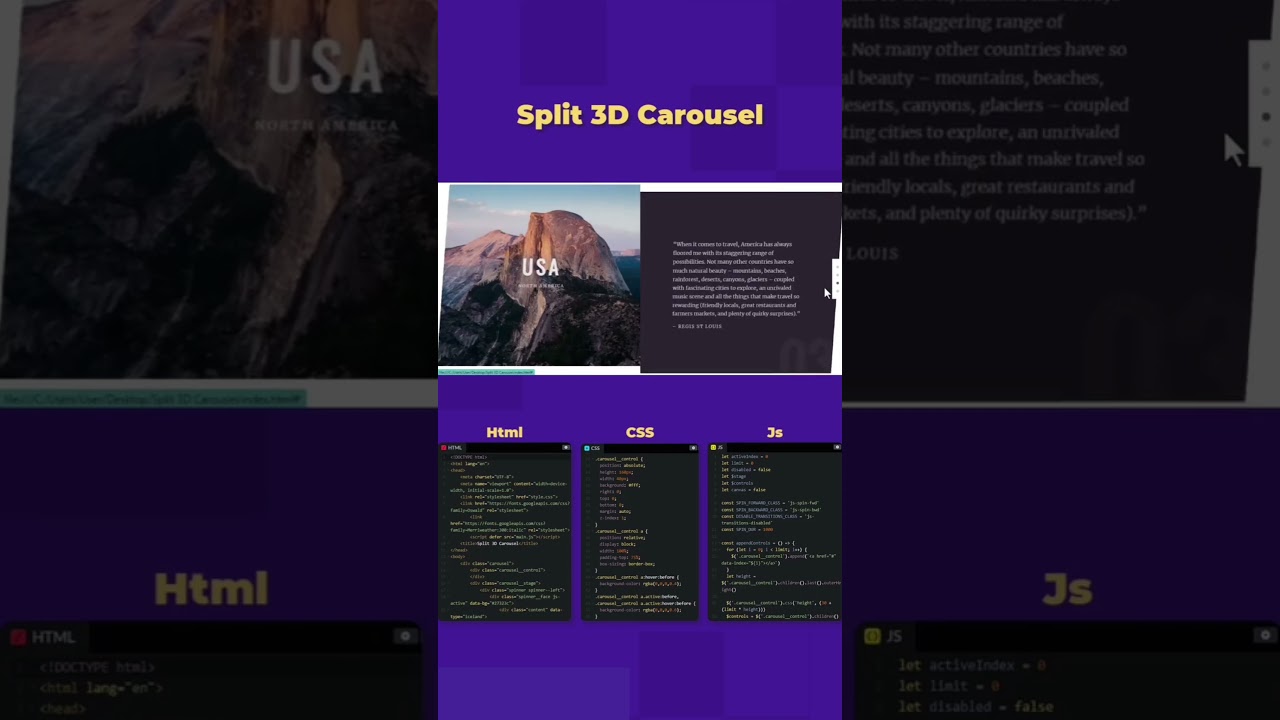This screenshot has height=720, width=1280.
Task: Click "box-sizing: border-box;" in the CSS panel
Action: click(x=627, y=564)
